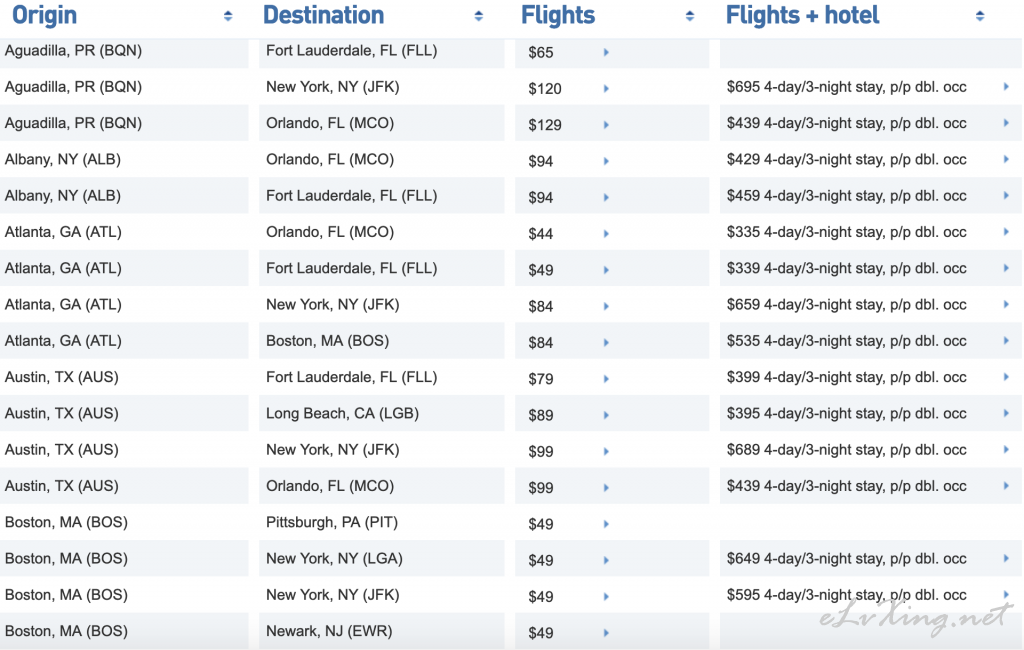This screenshot has width=1024, height=650.
Task: Open $535 Atlanta–Boston package offer
Action: tap(846, 341)
